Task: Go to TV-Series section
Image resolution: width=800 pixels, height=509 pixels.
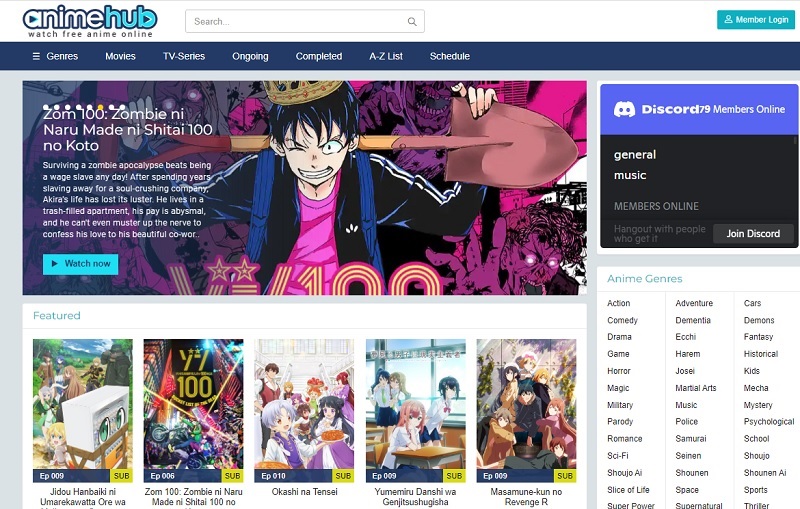Action: coord(184,56)
